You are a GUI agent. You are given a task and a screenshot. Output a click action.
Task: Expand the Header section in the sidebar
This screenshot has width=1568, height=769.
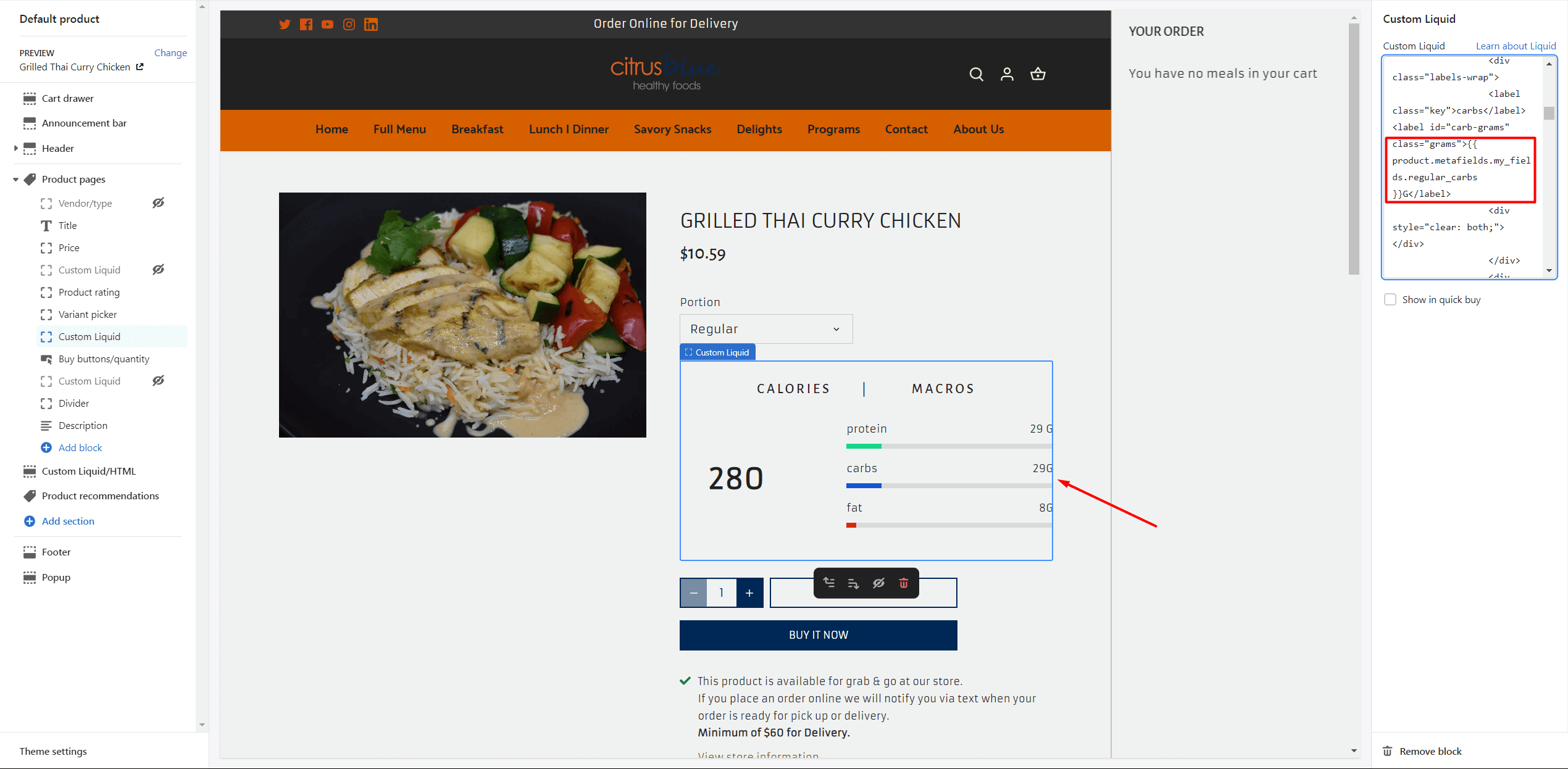(16, 148)
